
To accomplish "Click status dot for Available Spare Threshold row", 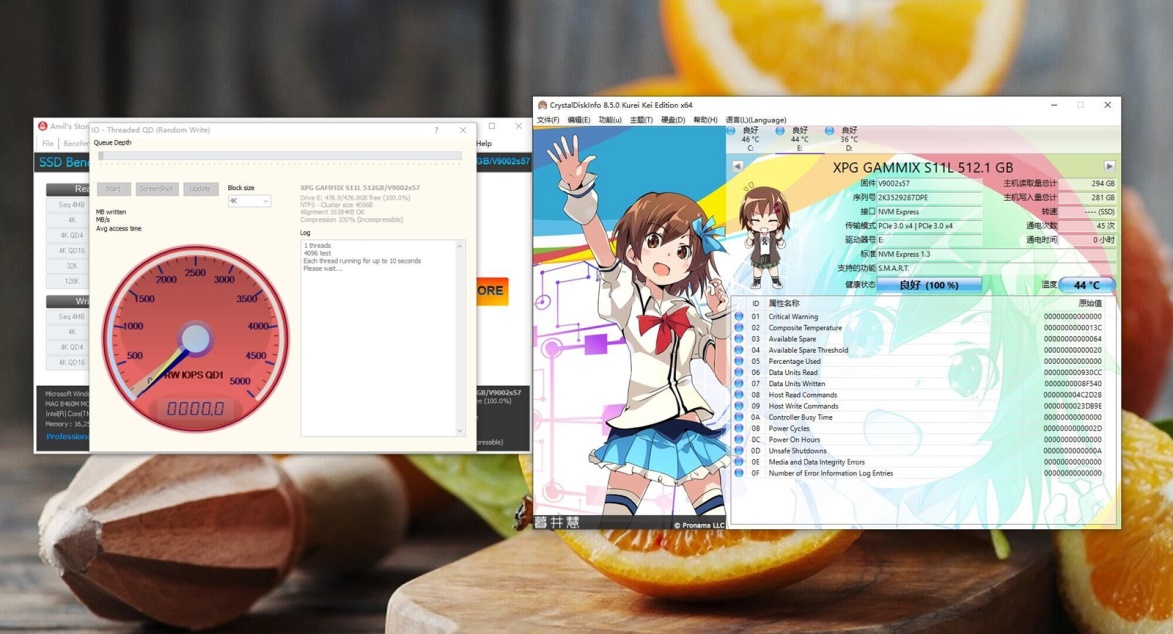I will pyautogui.click(x=739, y=350).
